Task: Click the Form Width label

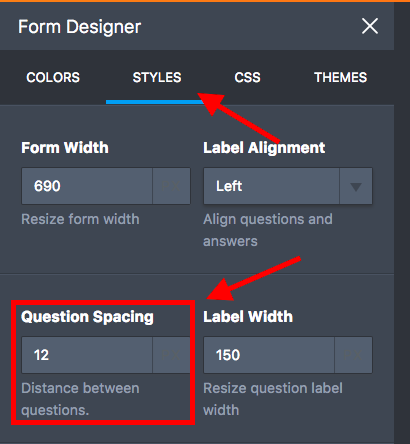Action: (x=65, y=147)
